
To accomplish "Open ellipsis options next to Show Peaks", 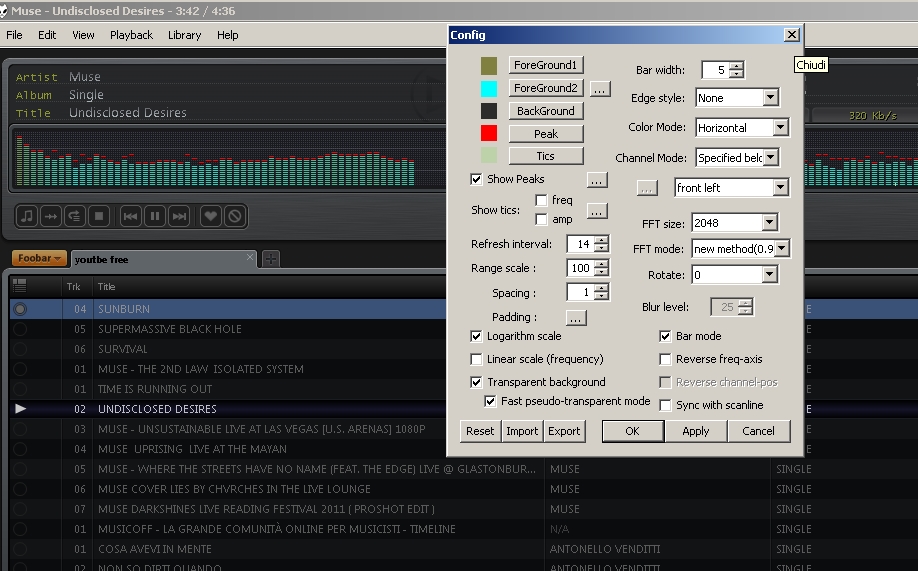I will click(597, 180).
